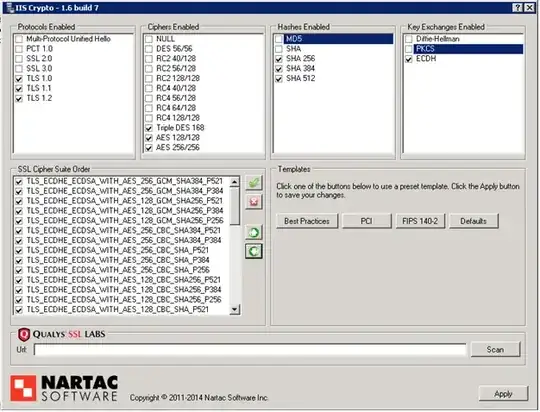Screen dimensions: 540x412
Task: Toggle the Triple DES 168 cipher checkbox
Action: pyautogui.click(x=149, y=128)
